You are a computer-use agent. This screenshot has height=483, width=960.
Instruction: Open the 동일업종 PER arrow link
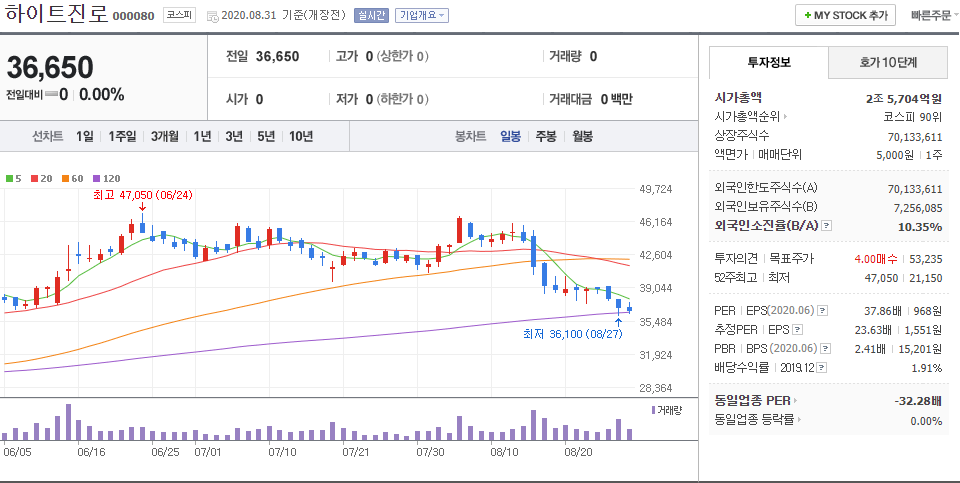(795, 401)
